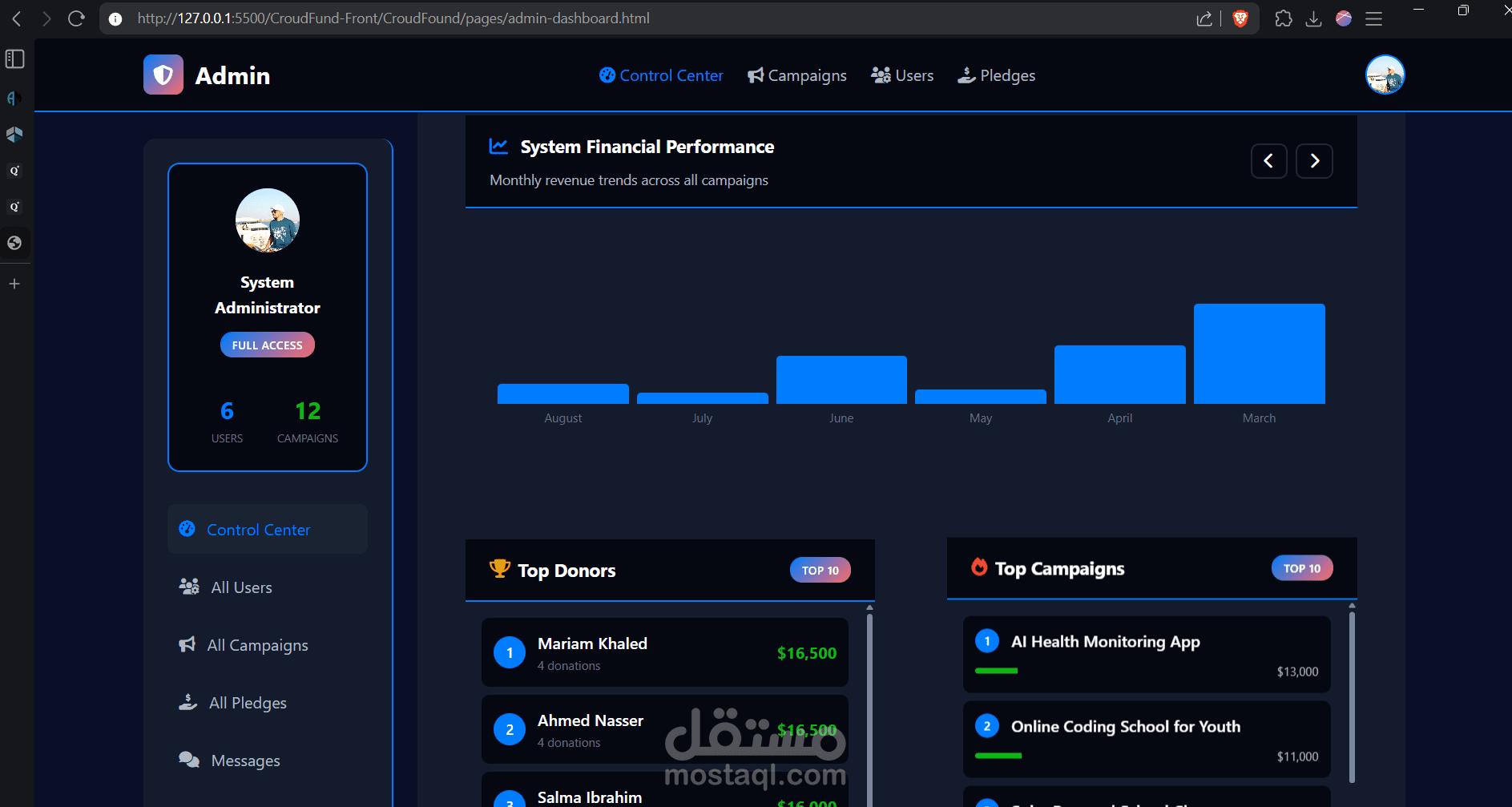Open Campaigns in the top navigation
Screen dimensions: 1512x807
tap(797, 75)
